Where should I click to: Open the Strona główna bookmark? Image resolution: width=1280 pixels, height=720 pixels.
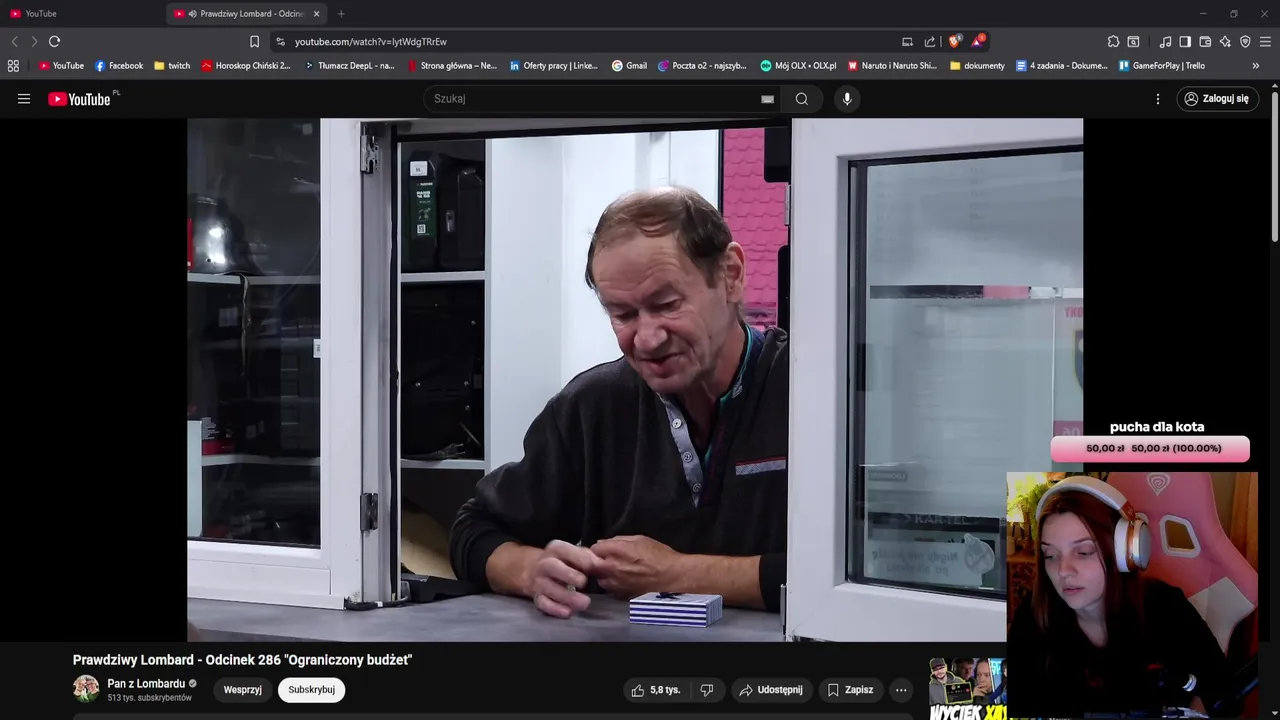point(452,66)
